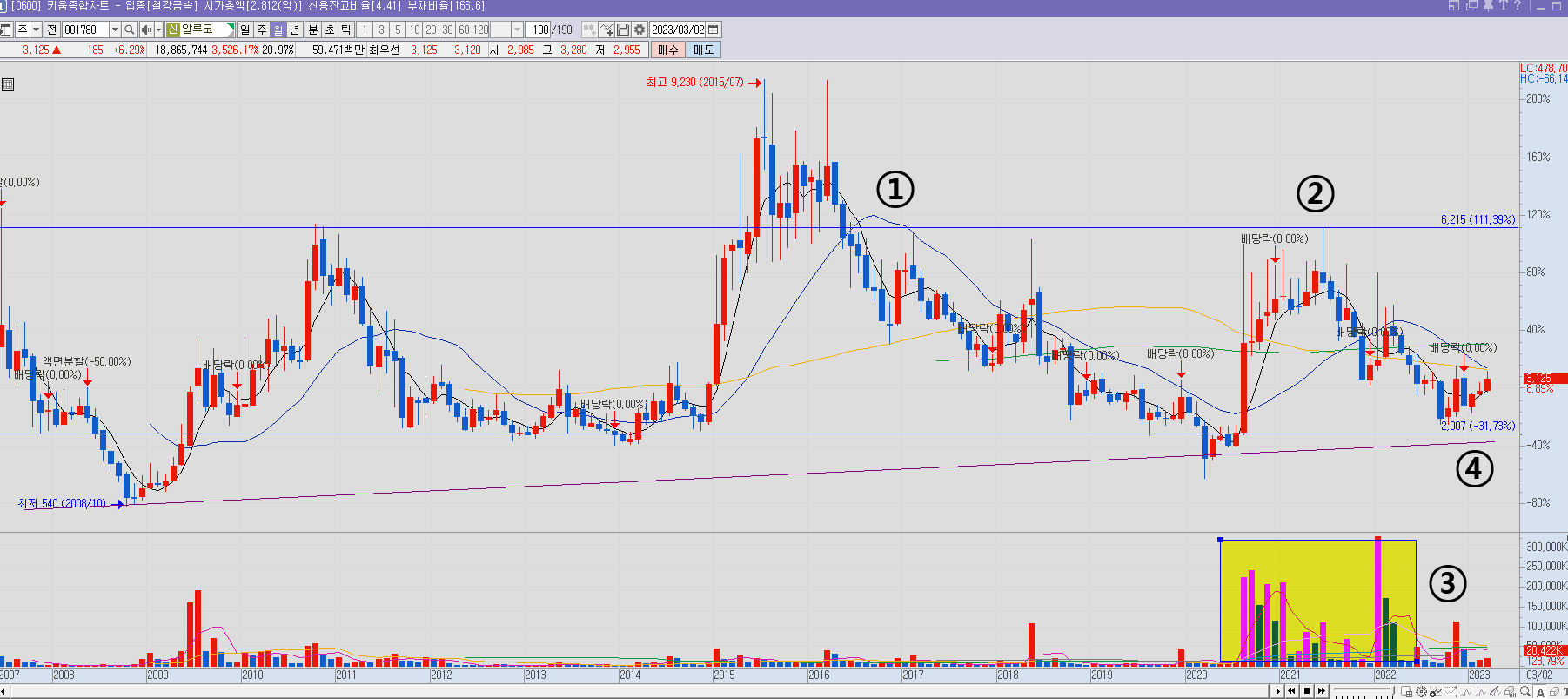Viewport: 1568px width, 699px height.
Task: Click the T font-size icon in title bar
Action: coord(1503,5)
